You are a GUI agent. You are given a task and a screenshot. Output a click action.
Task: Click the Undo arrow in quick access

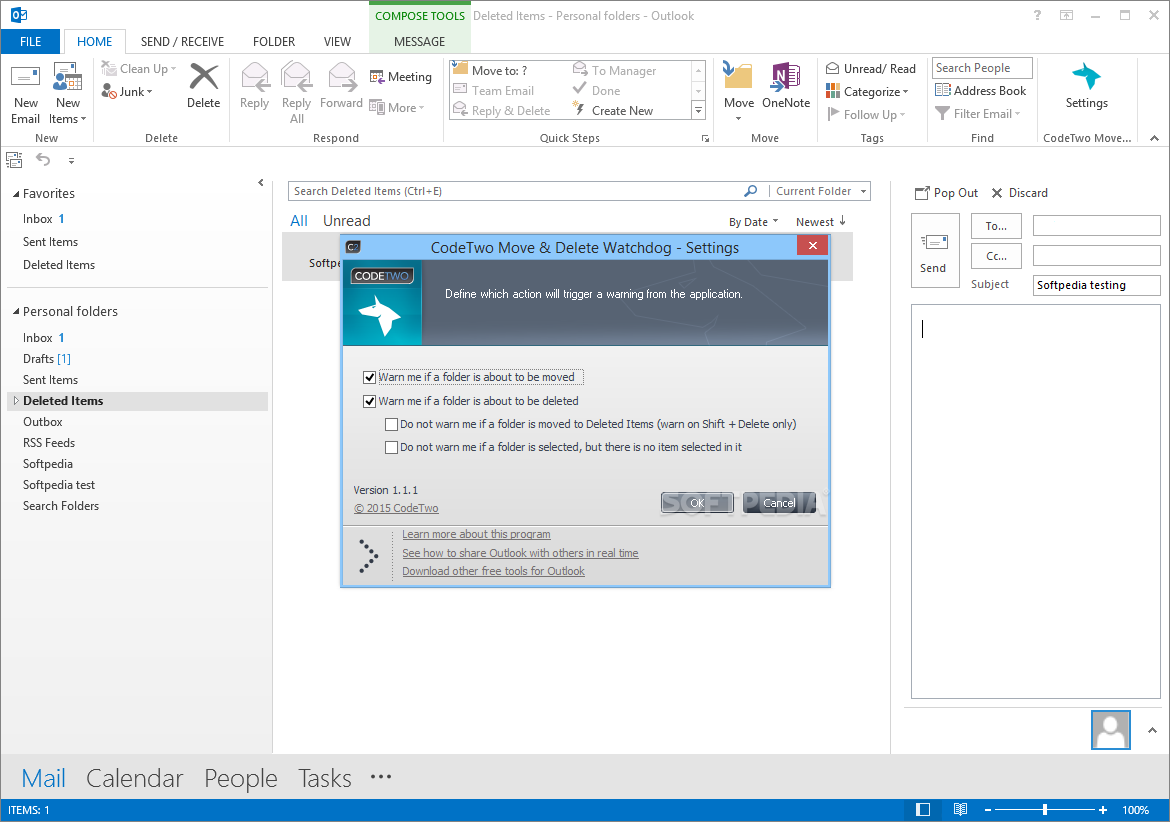click(x=43, y=160)
